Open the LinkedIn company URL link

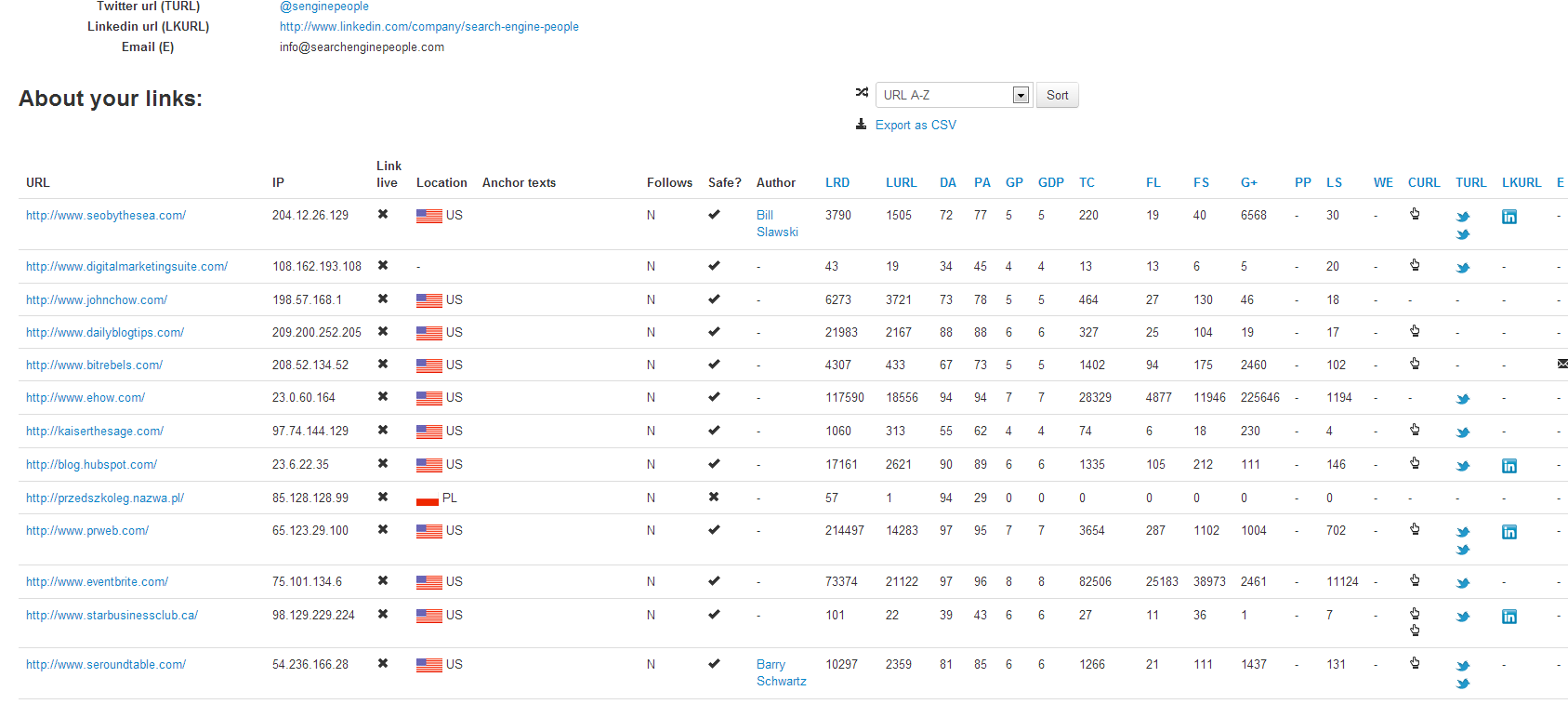[428, 26]
